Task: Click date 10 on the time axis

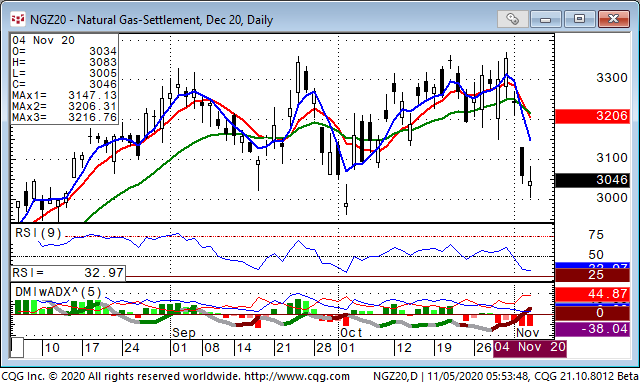Action: click(52, 348)
